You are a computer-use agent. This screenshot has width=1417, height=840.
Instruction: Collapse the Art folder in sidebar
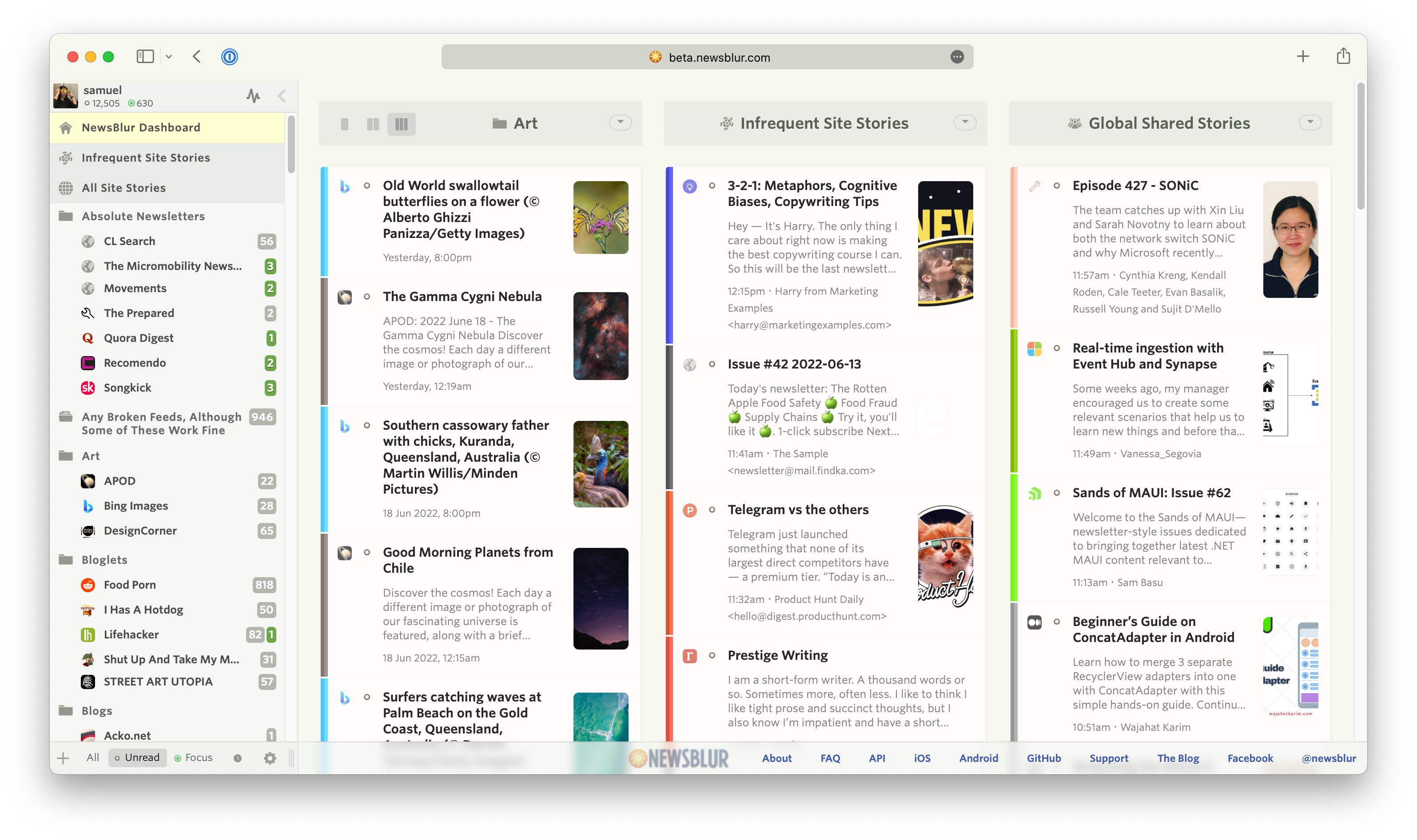(66, 456)
